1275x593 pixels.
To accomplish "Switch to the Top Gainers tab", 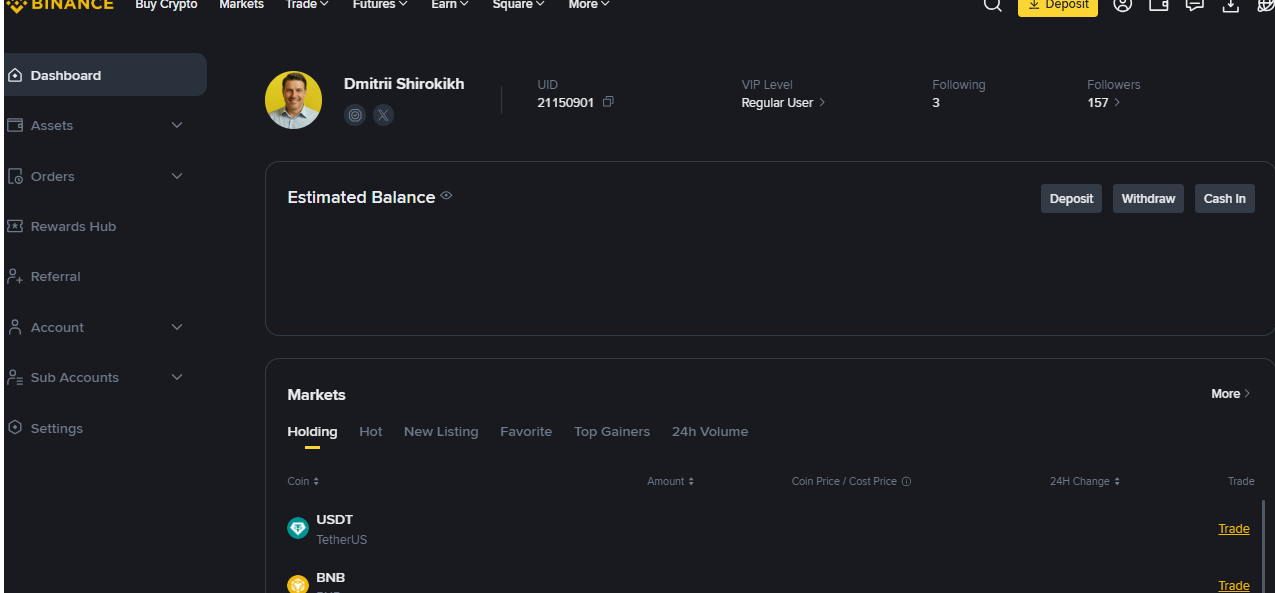I will pos(612,431).
